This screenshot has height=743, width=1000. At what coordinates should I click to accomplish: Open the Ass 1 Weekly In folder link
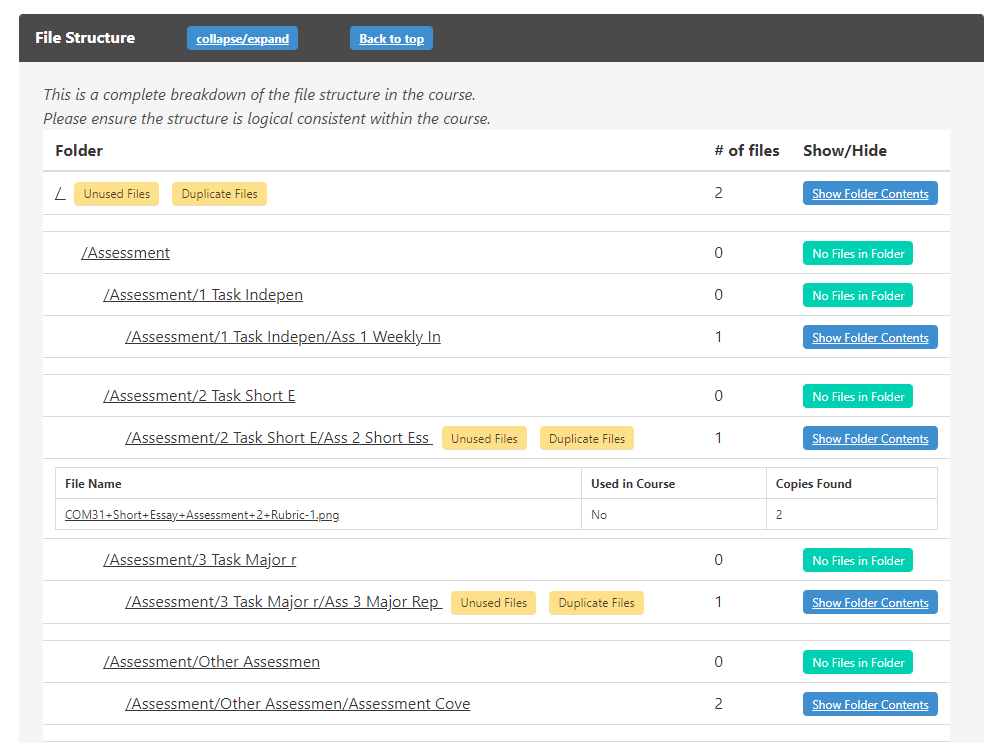click(283, 337)
